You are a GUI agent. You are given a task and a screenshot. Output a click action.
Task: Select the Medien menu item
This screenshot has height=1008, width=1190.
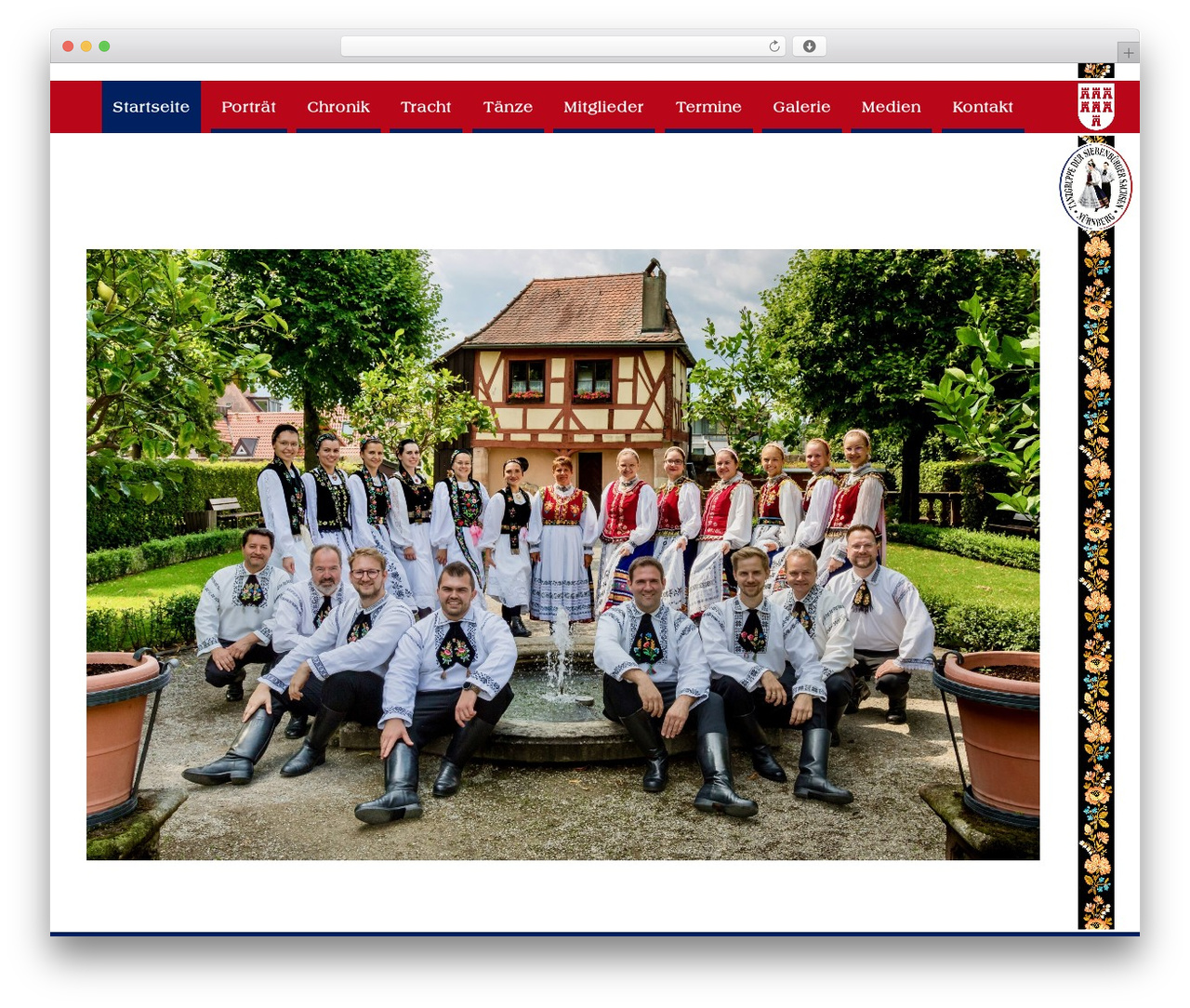pos(891,107)
